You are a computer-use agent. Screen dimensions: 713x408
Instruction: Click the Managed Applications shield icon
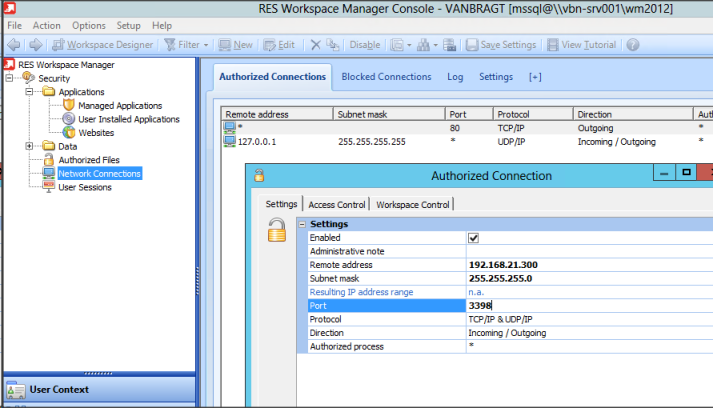tap(69, 105)
